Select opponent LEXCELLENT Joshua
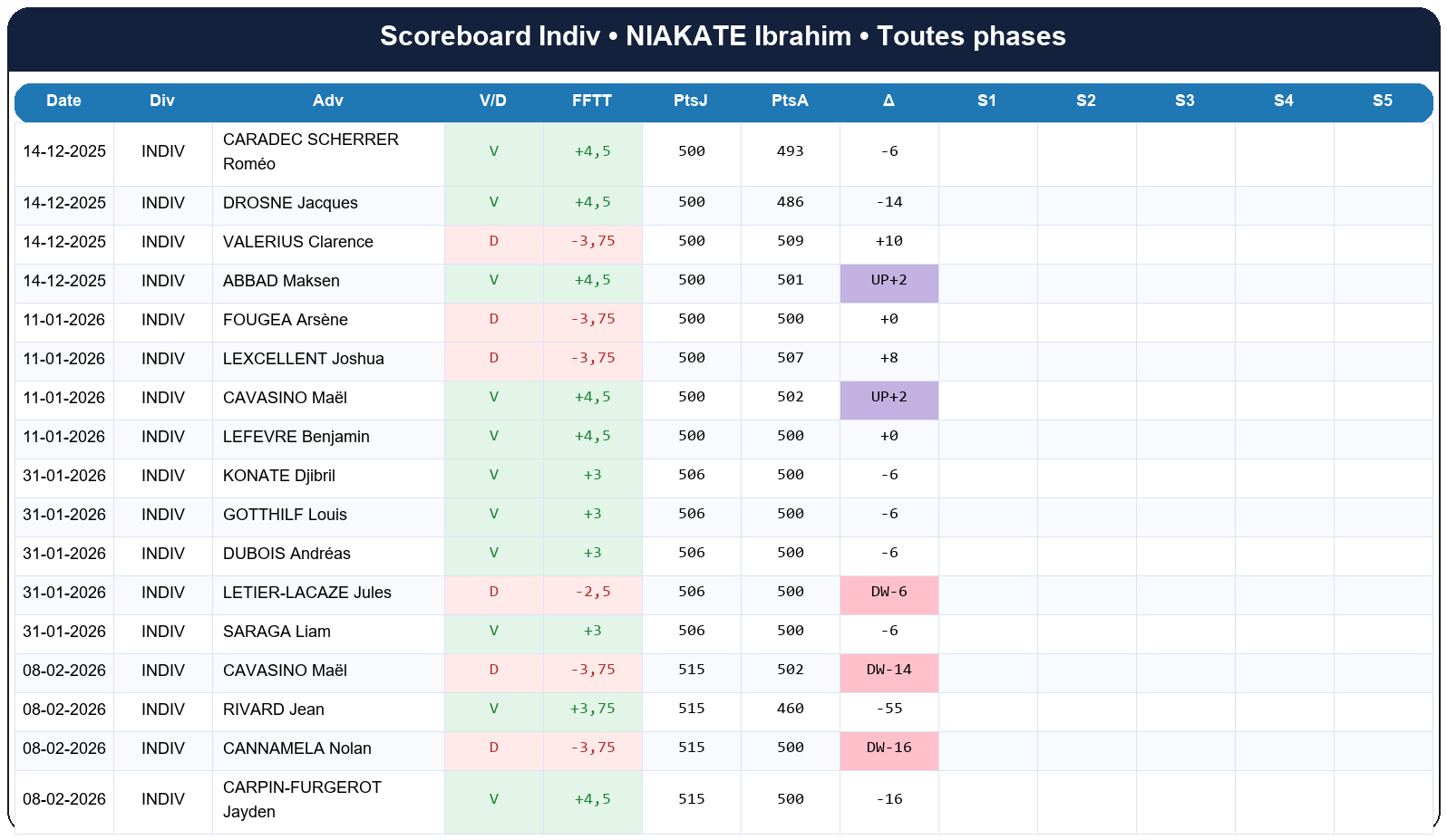1447x840 pixels. [304, 359]
